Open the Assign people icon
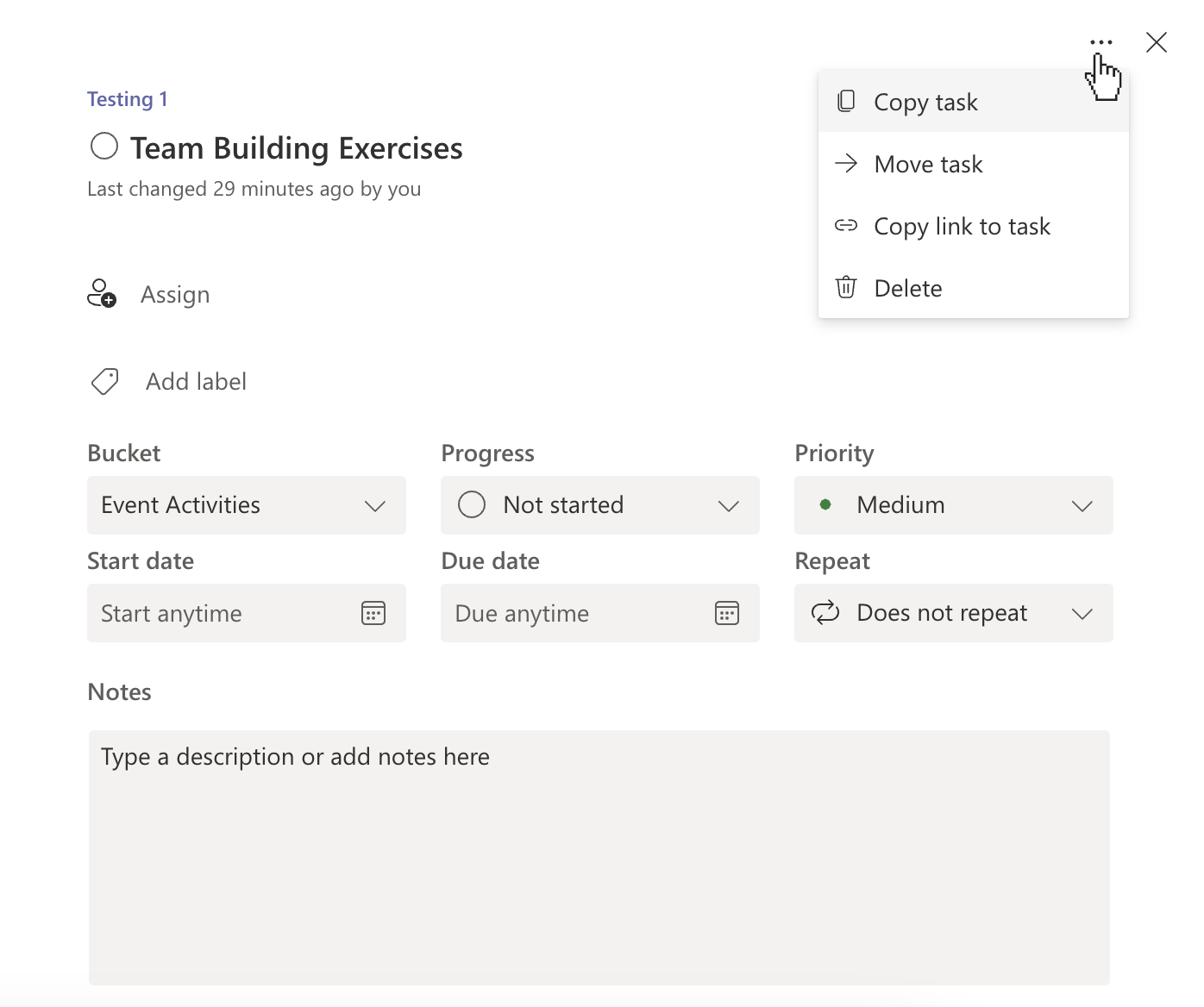 pos(102,293)
